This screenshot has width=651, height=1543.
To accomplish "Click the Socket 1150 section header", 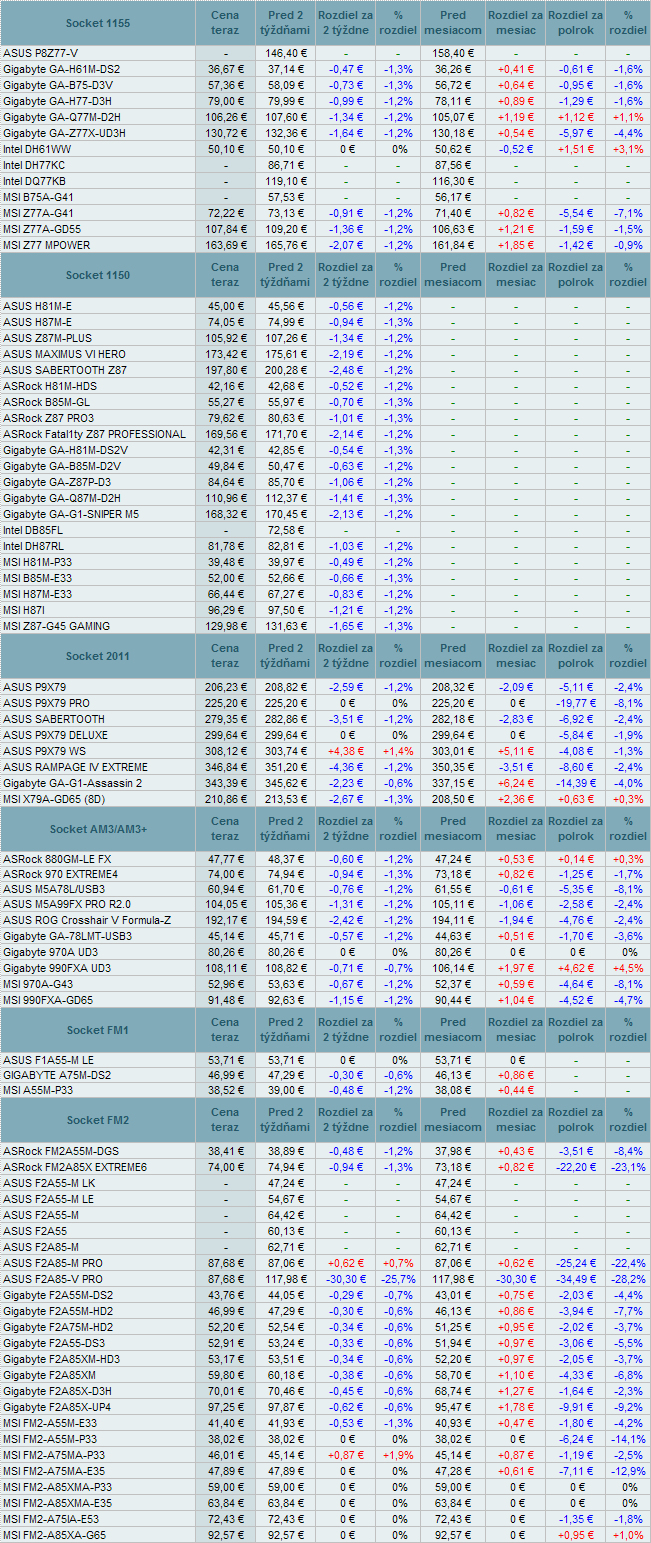I will point(97,275).
